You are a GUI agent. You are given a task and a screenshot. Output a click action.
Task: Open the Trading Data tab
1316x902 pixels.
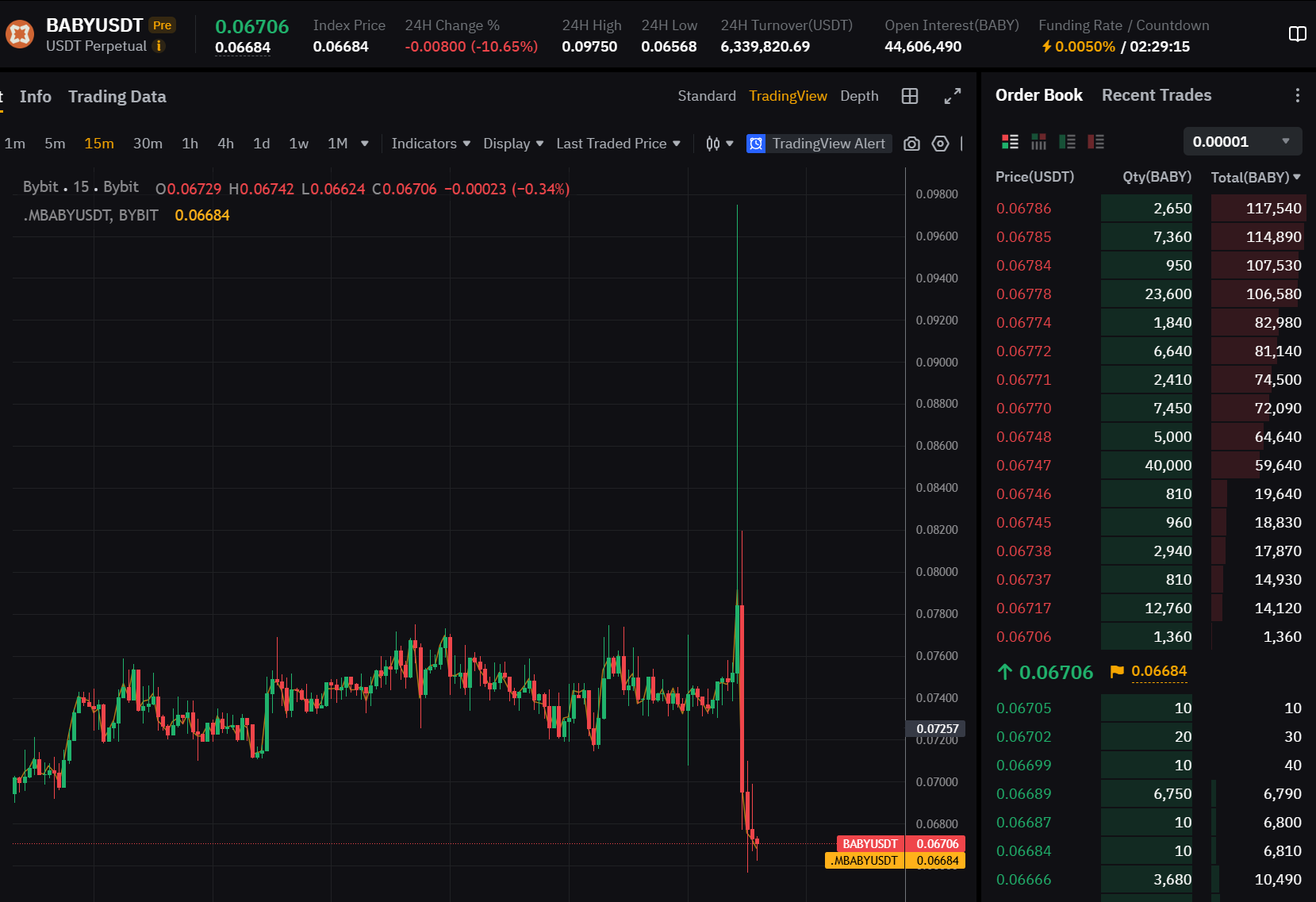tap(117, 97)
